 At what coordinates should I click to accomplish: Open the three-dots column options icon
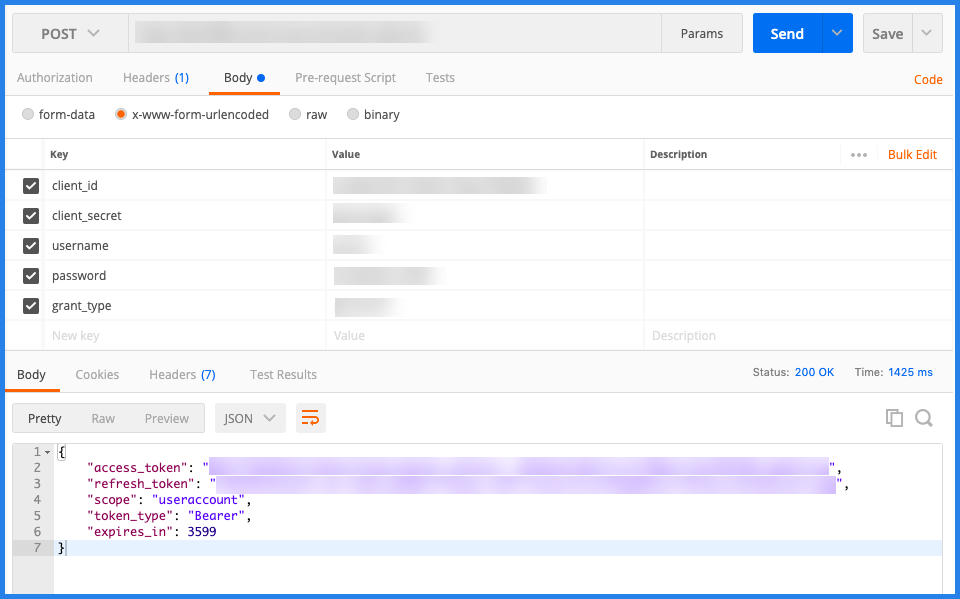(859, 155)
